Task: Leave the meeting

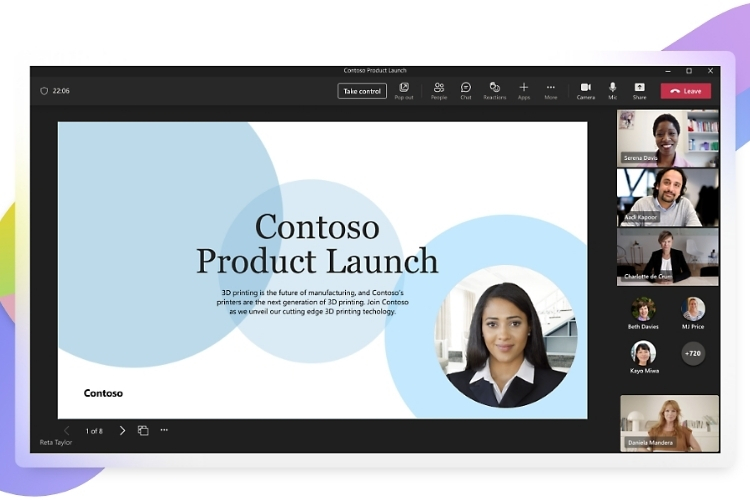Action: click(685, 91)
